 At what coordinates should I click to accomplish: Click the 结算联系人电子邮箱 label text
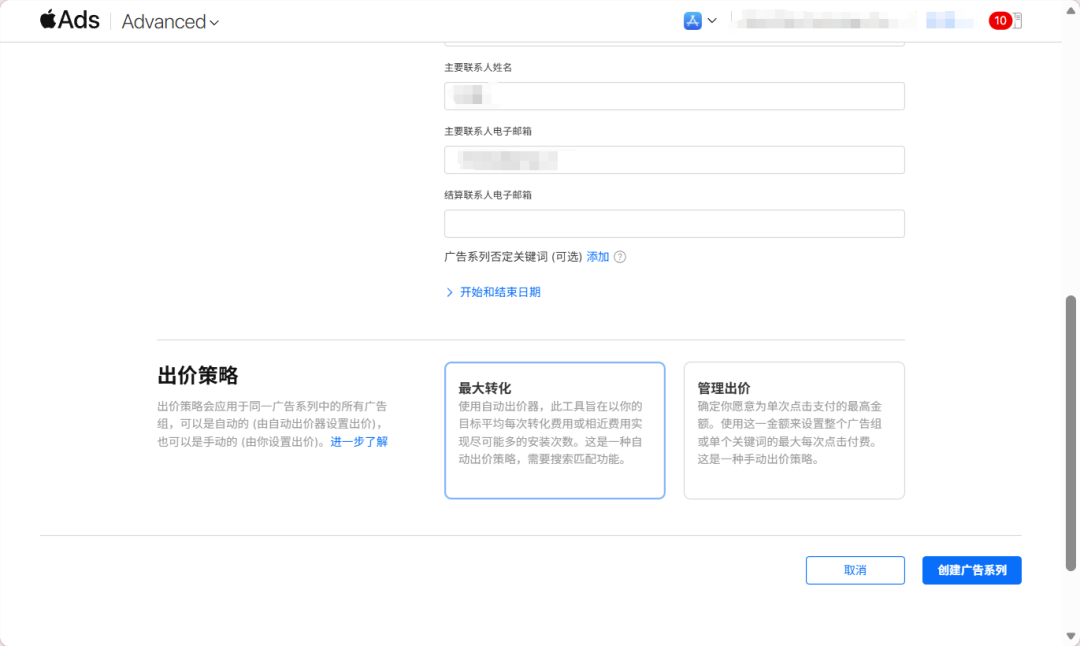[x=488, y=195]
